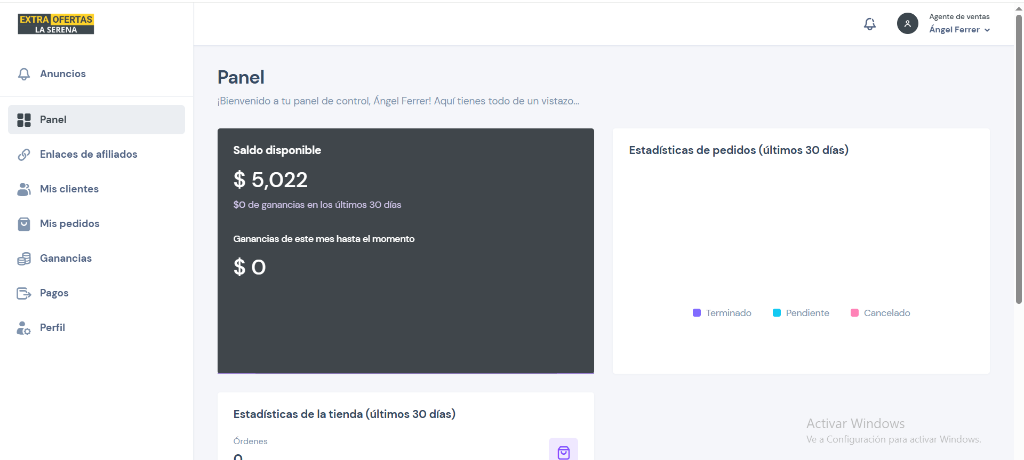Image resolution: width=1024 pixels, height=460 pixels.
Task: Click the Anuncios bell icon in sidebar
Action: click(24, 74)
